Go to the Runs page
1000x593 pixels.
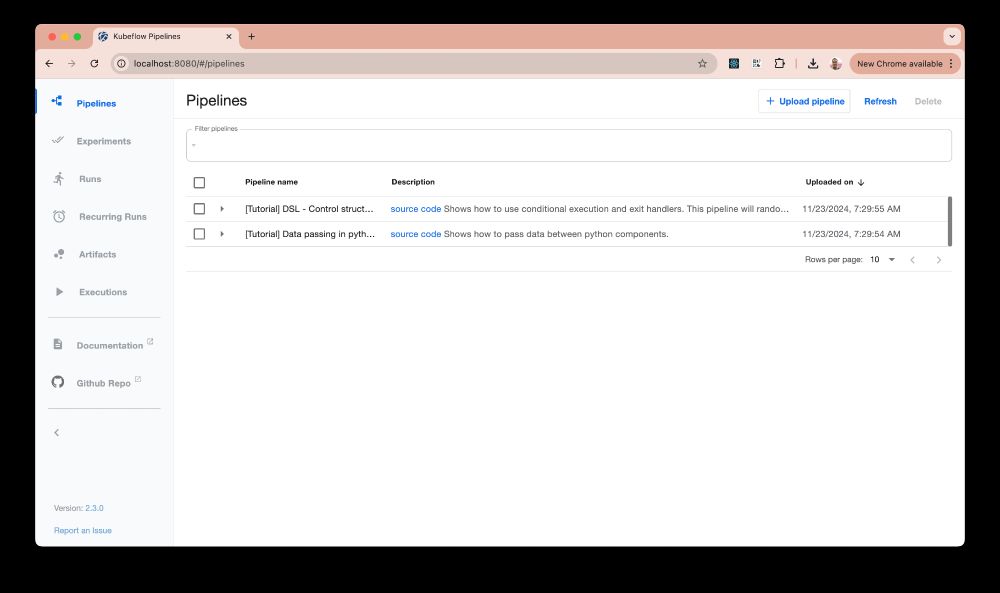90,179
